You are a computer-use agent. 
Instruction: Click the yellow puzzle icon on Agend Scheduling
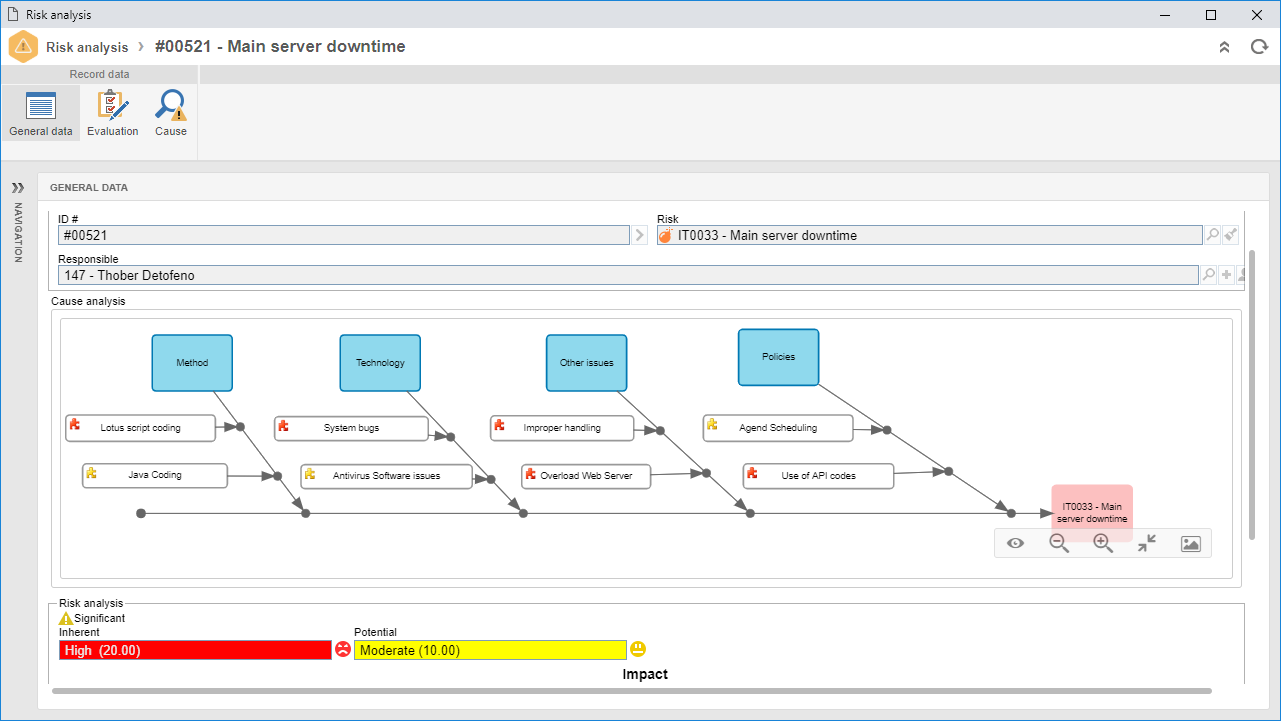pos(712,425)
